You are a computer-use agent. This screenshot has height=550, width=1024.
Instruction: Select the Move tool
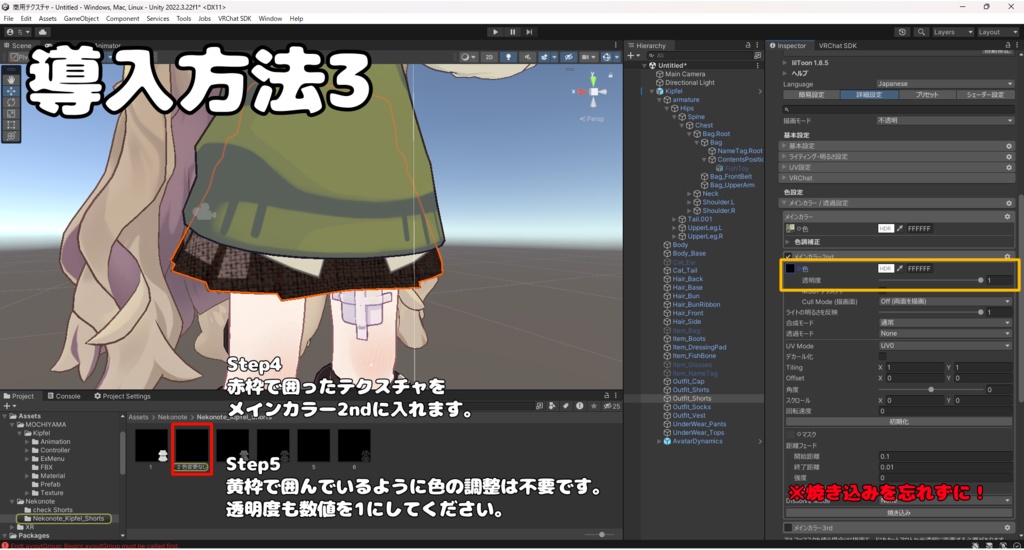[x=11, y=91]
